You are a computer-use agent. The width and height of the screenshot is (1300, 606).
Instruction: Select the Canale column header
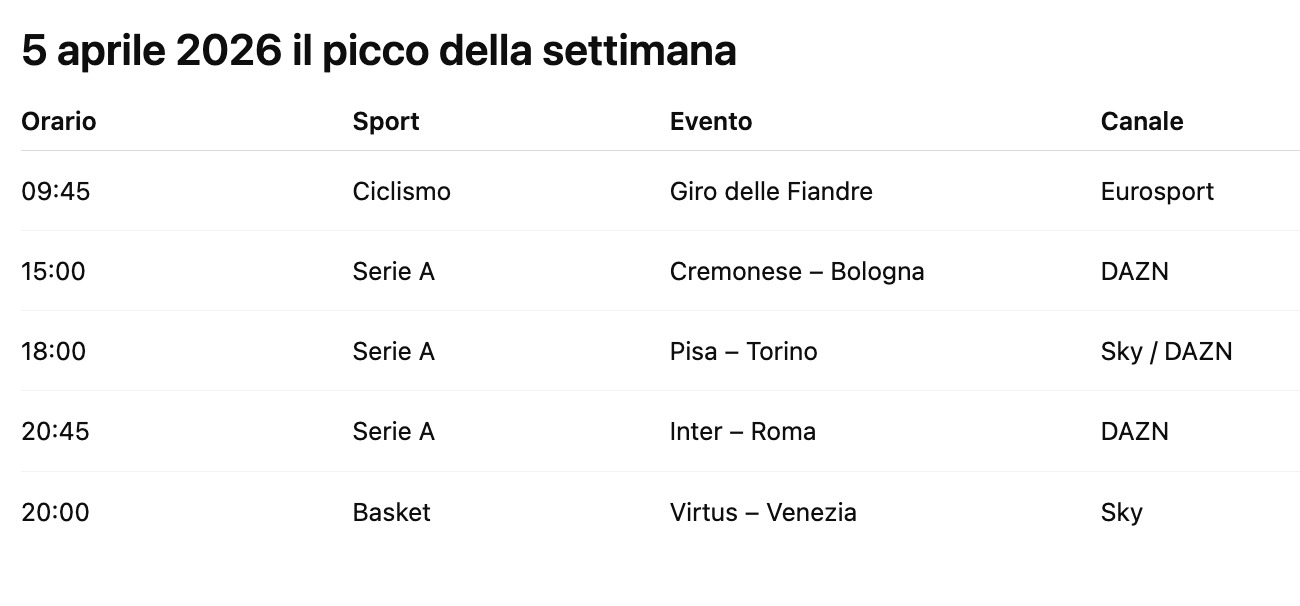(x=1142, y=121)
